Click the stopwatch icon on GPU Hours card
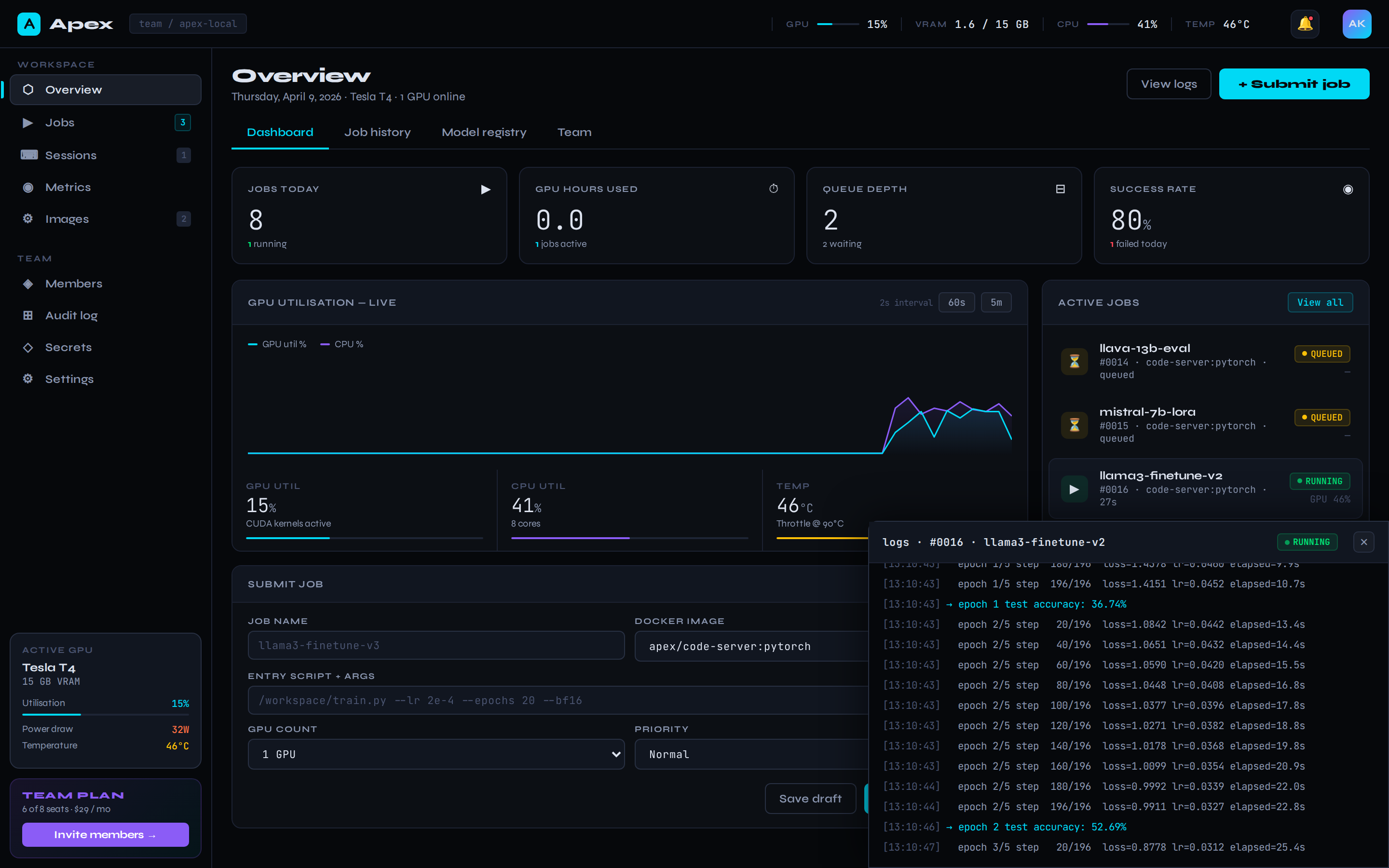 (774, 188)
